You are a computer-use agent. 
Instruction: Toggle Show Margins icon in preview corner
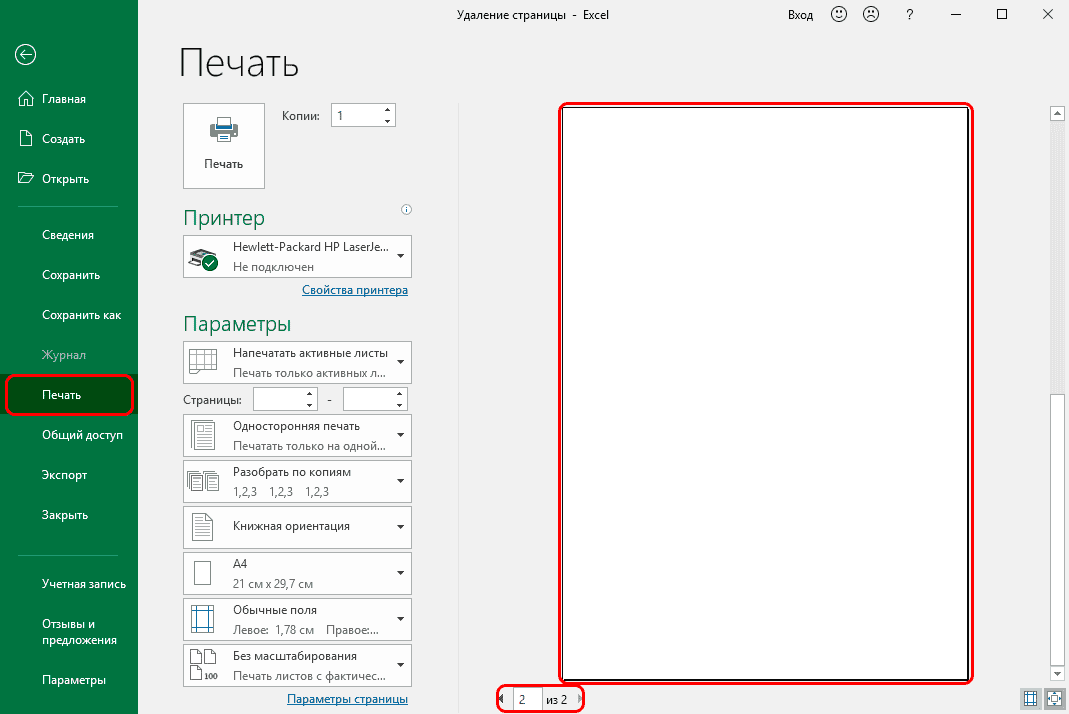click(x=1031, y=698)
